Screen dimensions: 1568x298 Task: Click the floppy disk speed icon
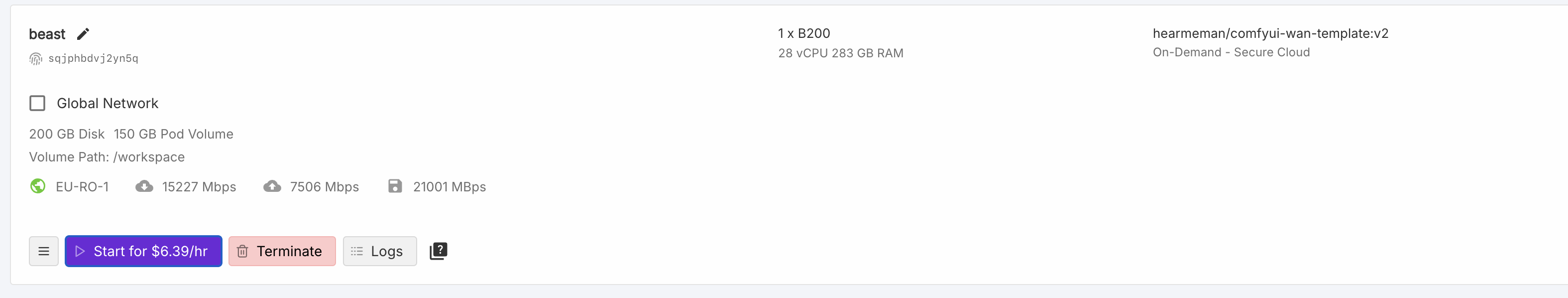(395, 186)
